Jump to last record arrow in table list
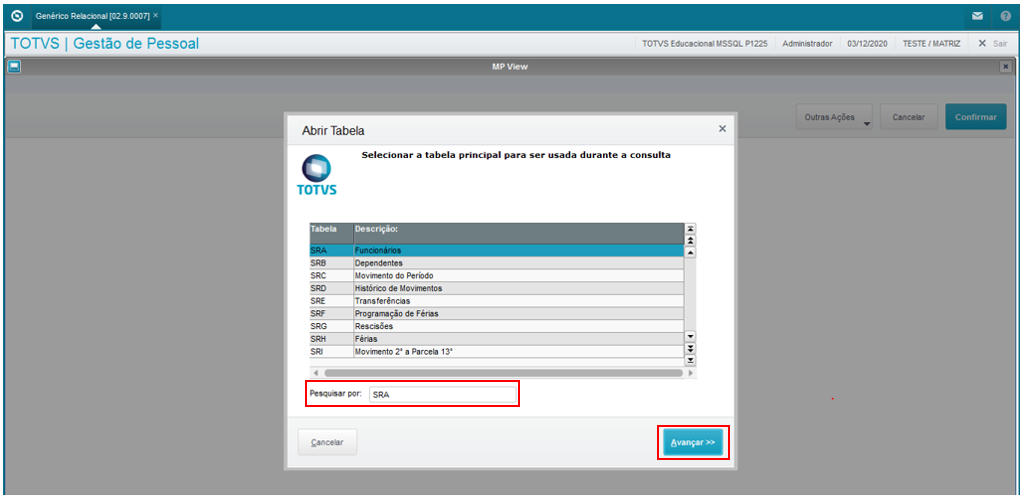The image size is (1026, 496). coord(690,360)
